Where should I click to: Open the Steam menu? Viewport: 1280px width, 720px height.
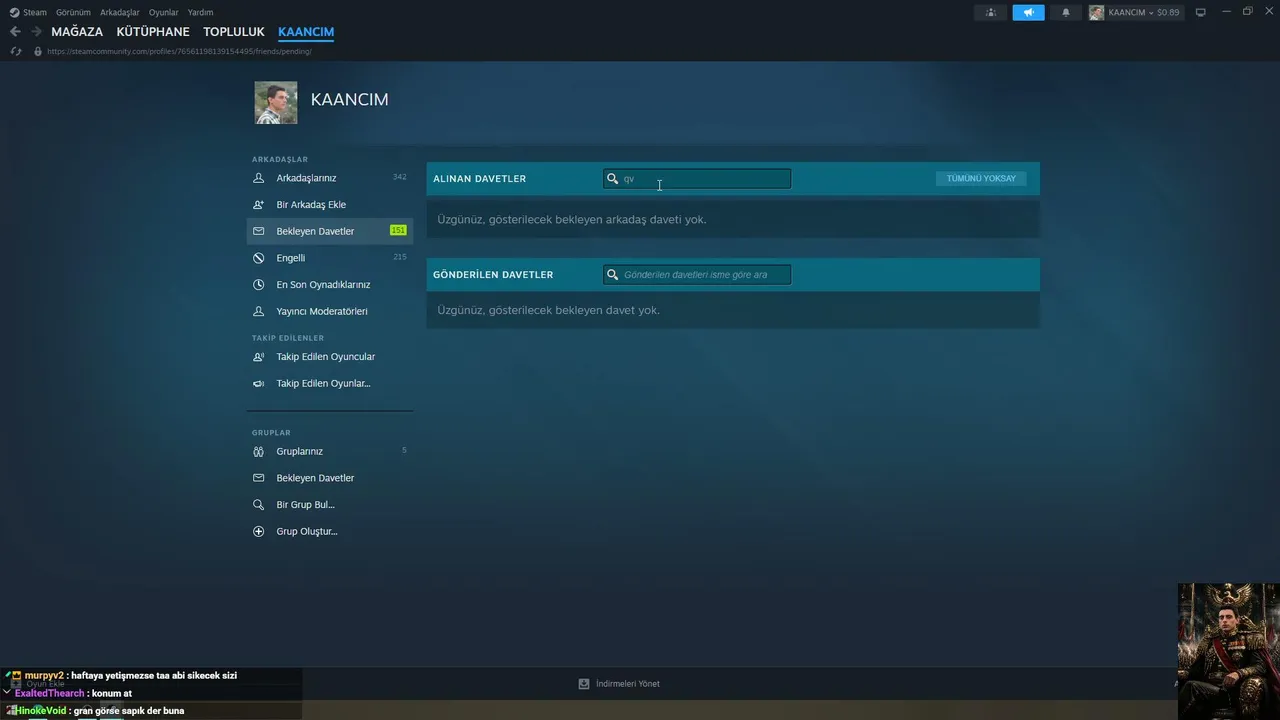point(35,12)
